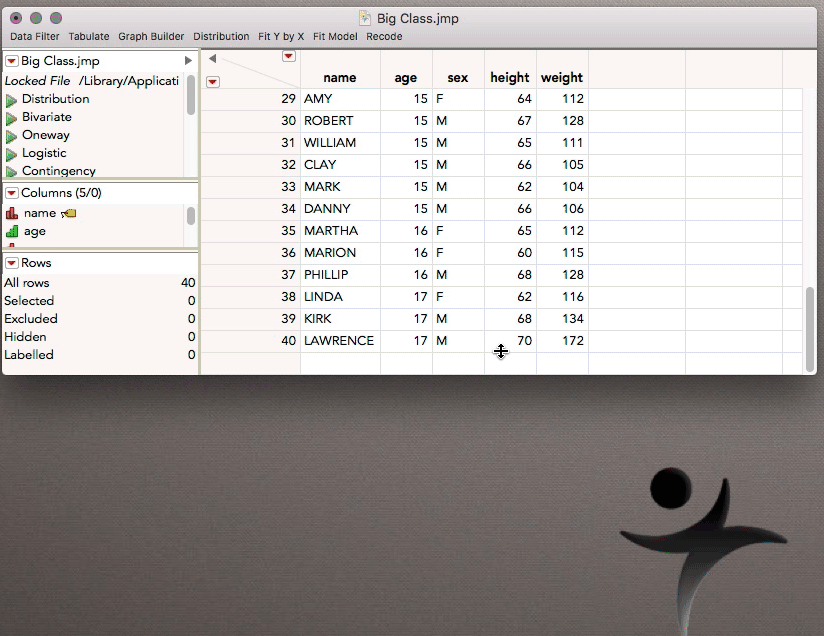Viewport: 824px width, 636px height.
Task: Click the nominal bars icon beside name column
Action: (x=14, y=212)
